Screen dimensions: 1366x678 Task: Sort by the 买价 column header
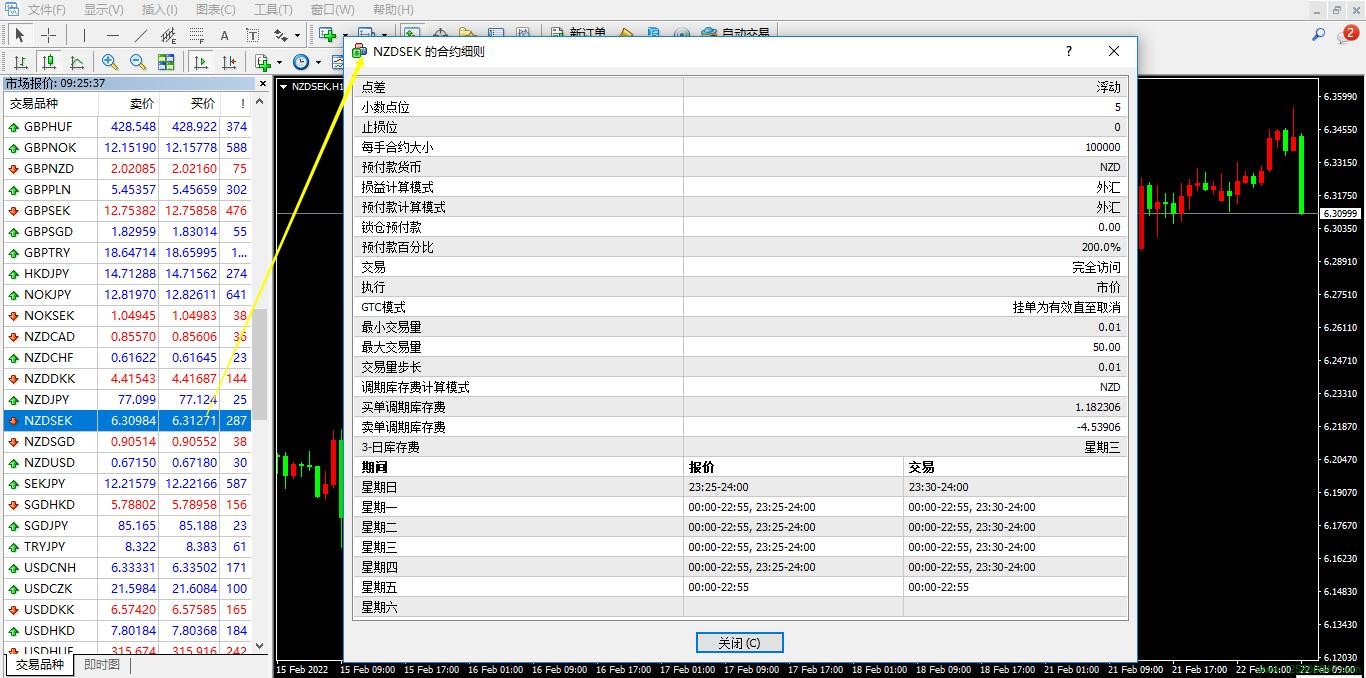tap(190, 103)
